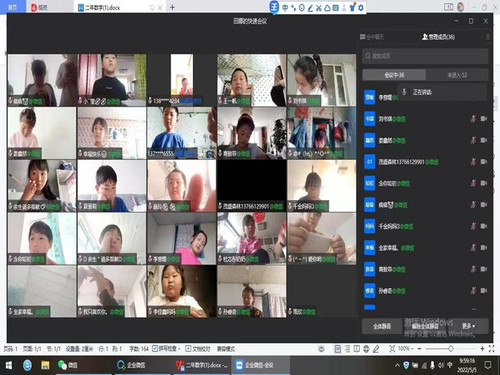Image resolution: width=500 pixels, height=375 pixels.
Task: Toggle microphone for 茂盛森林13766129901 in list
Action: pyautogui.click(x=473, y=162)
